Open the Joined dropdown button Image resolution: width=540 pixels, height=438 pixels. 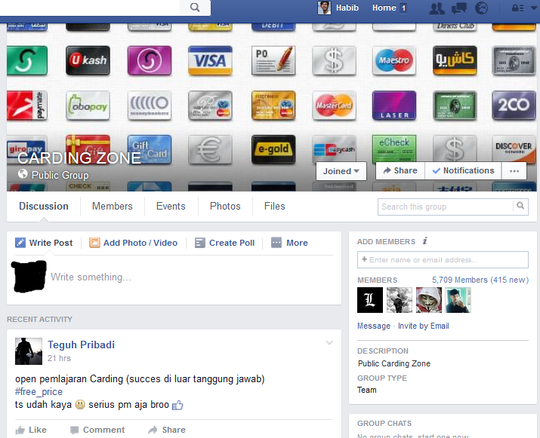pos(341,171)
